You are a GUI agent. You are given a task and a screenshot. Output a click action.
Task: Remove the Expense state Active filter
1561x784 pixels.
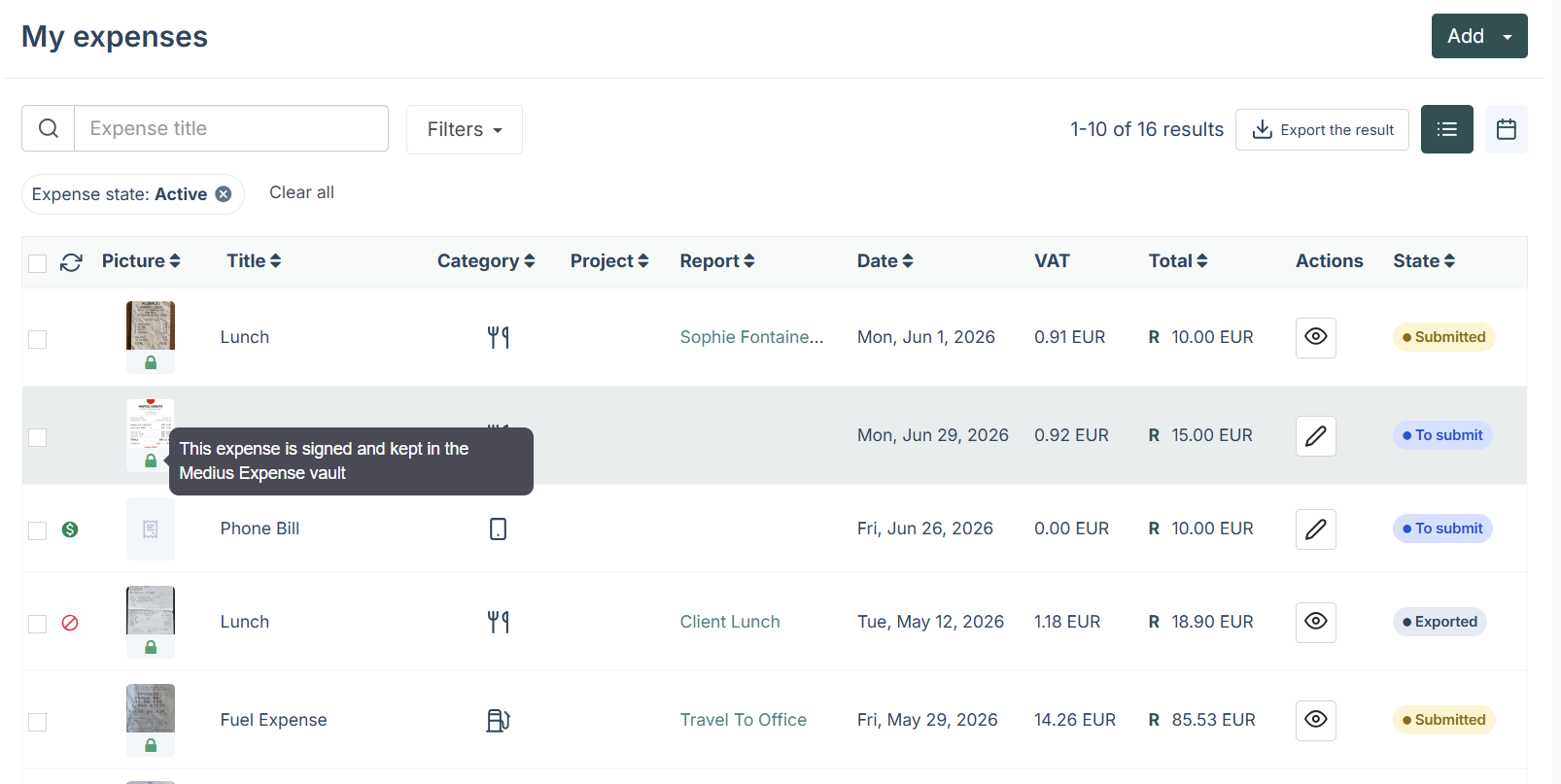point(224,194)
